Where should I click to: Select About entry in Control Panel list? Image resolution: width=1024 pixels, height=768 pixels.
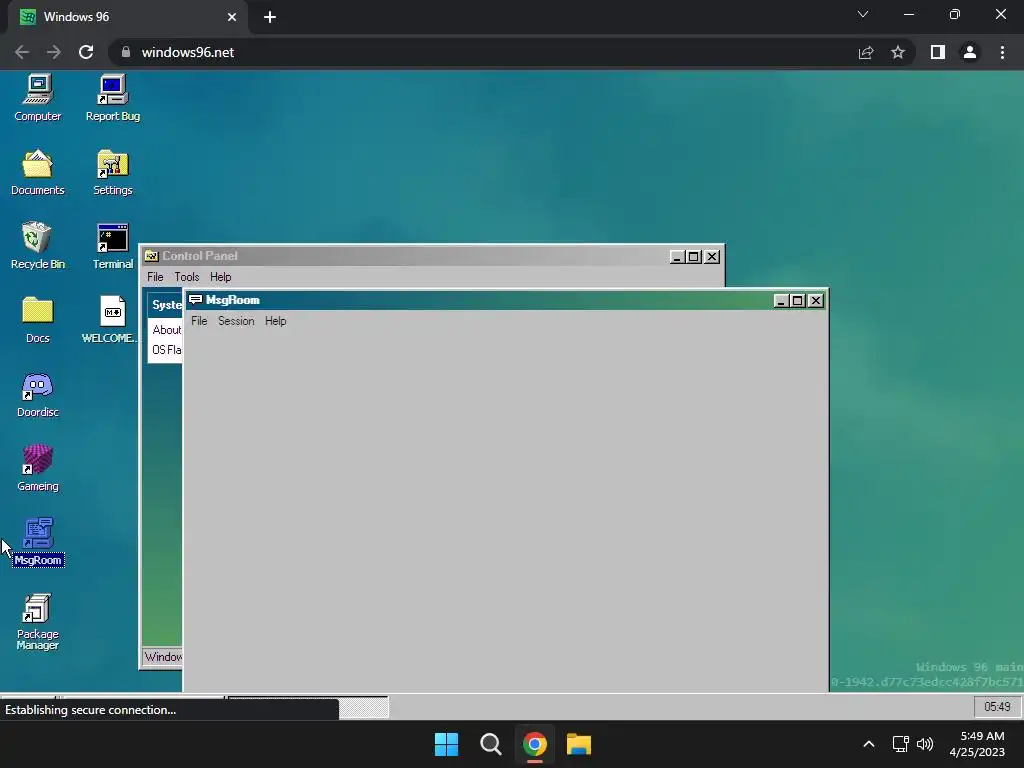(167, 330)
